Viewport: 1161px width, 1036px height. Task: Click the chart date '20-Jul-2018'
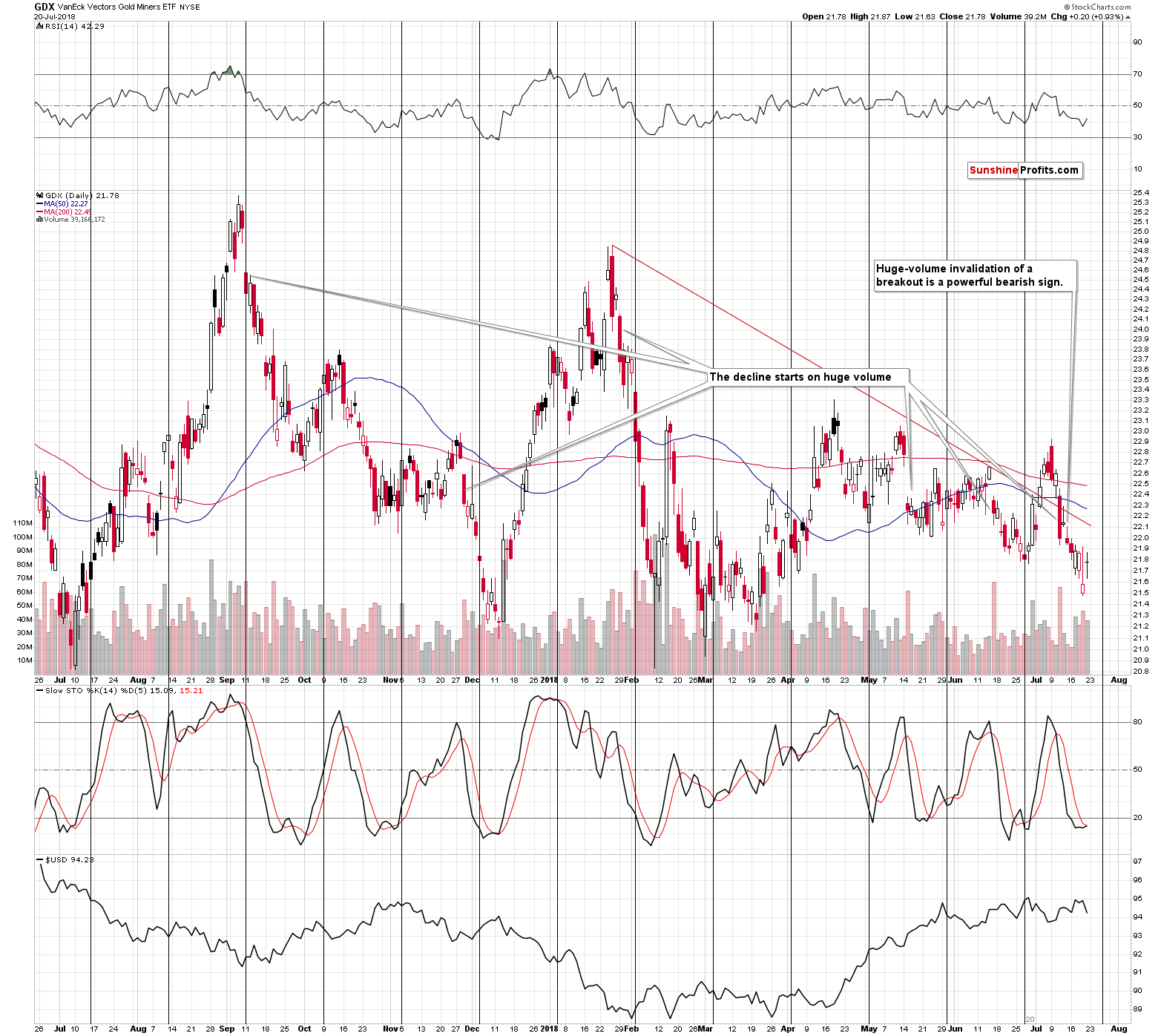[x=54, y=16]
